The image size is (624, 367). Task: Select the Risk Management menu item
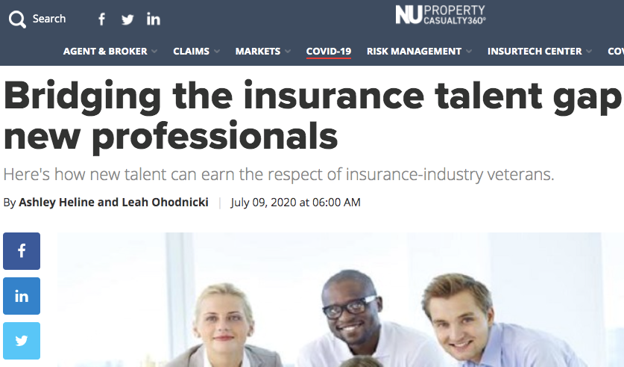coord(414,51)
